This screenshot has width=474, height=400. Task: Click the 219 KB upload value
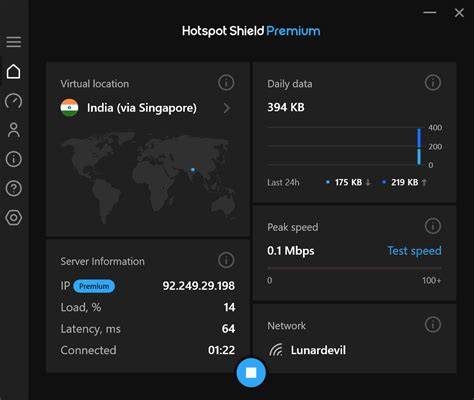click(x=405, y=182)
